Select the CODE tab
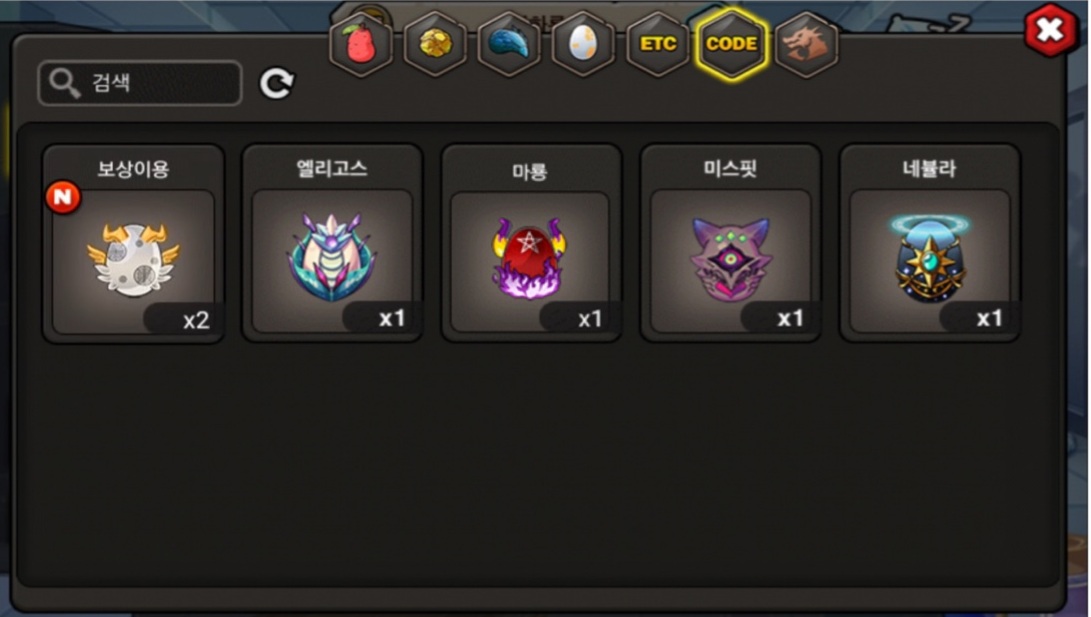The height and width of the screenshot is (617, 1091). pos(731,45)
